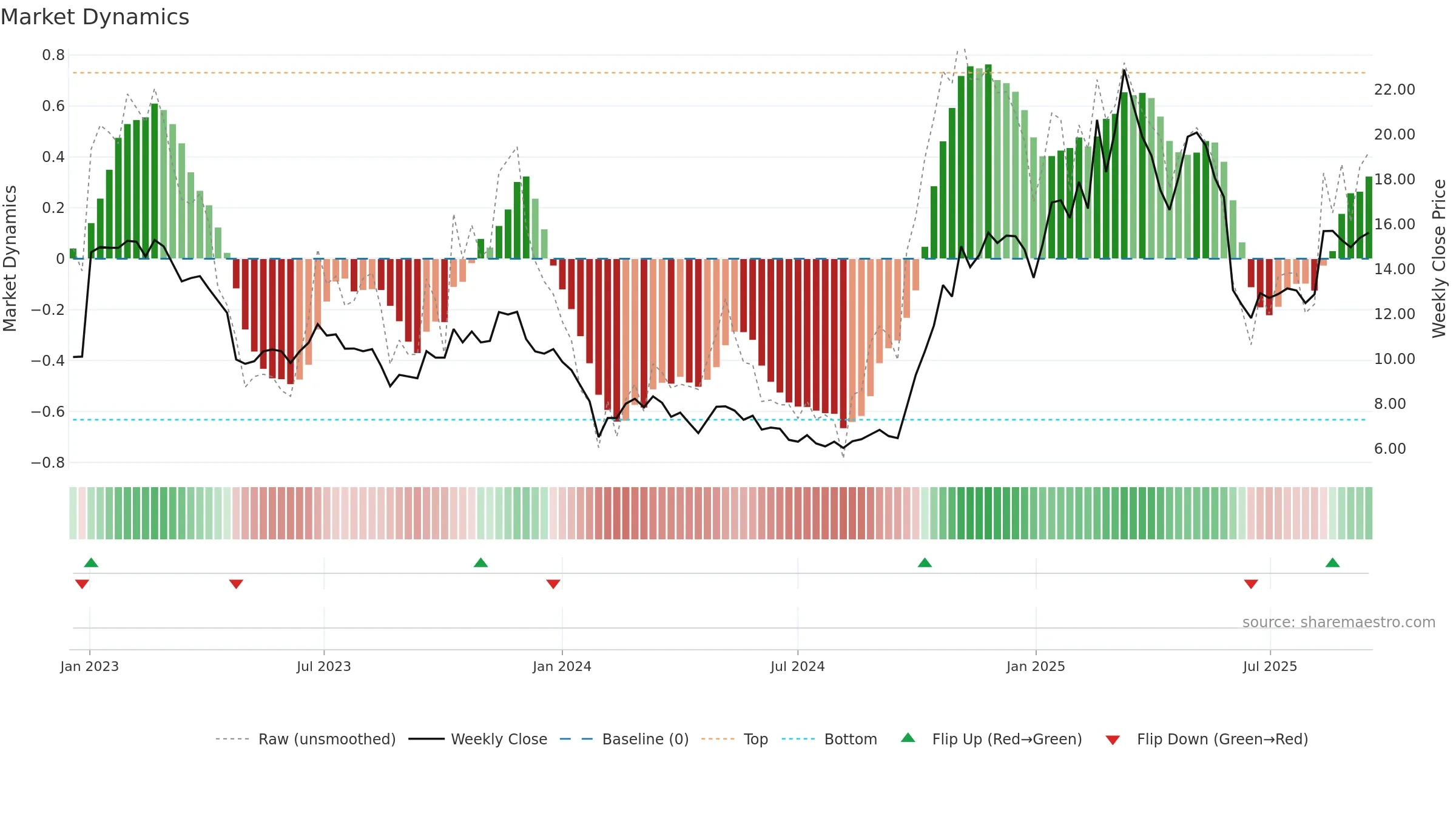Click the red Flip Down triangle before Jul 2023

(236, 584)
